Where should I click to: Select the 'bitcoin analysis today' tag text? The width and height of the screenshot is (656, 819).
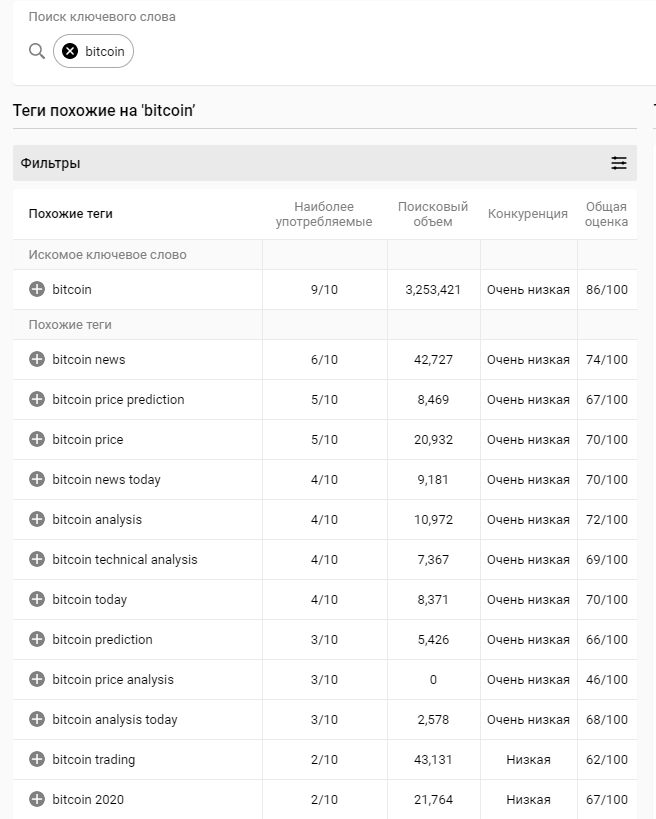click(115, 719)
